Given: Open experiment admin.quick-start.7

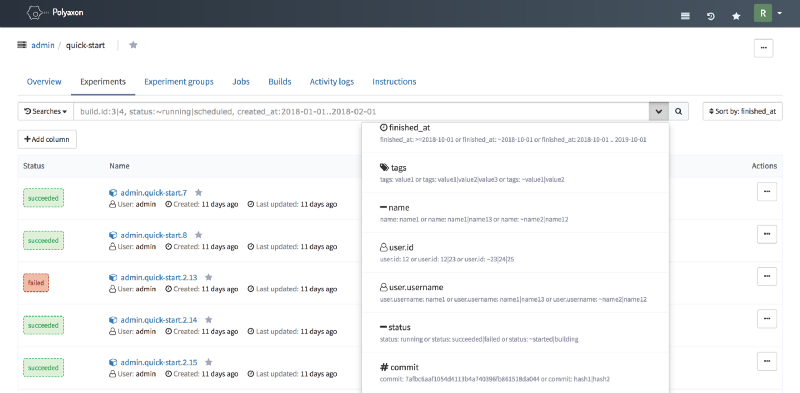Looking at the screenshot, I should pyautogui.click(x=154, y=193).
